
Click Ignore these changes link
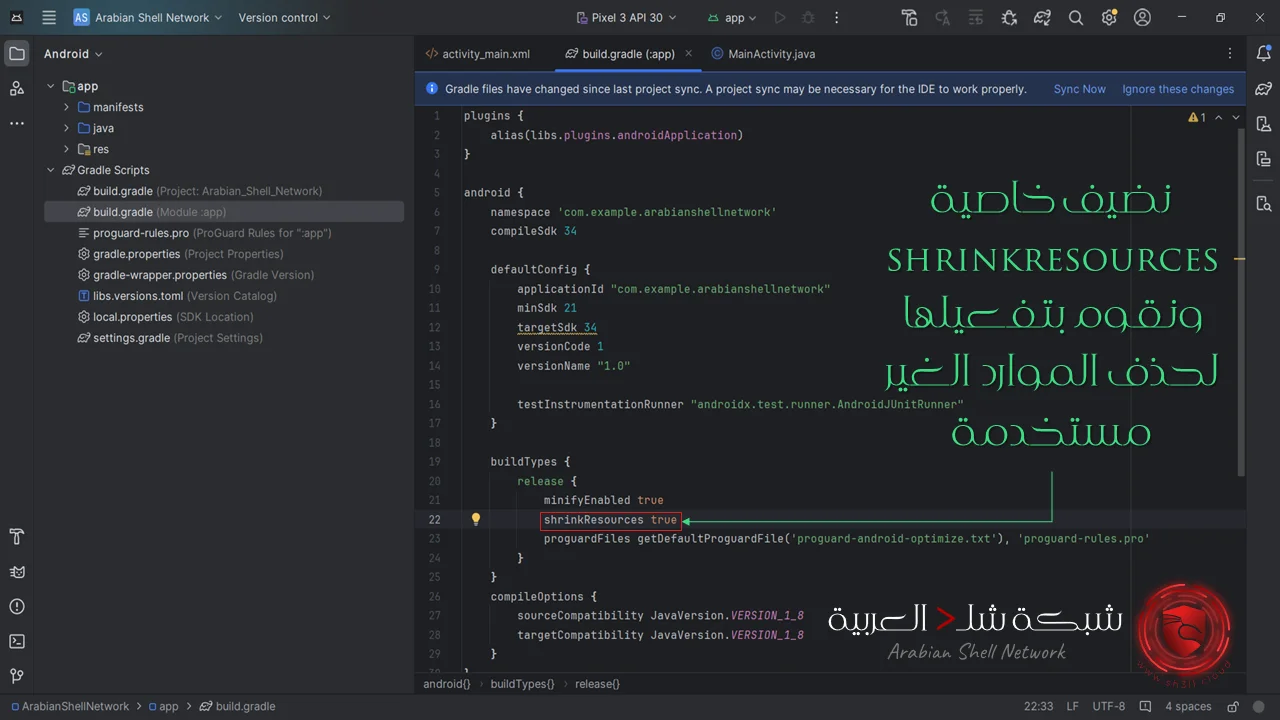1178,89
